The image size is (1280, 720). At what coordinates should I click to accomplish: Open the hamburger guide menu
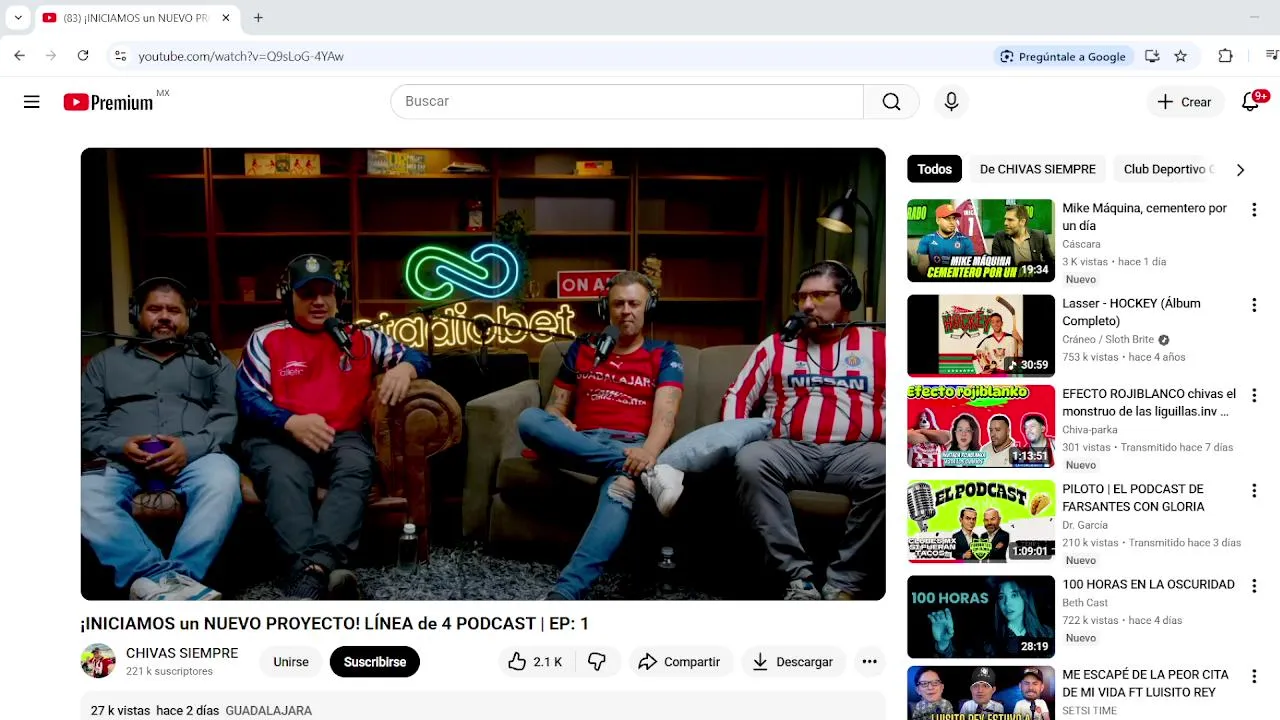(32, 102)
